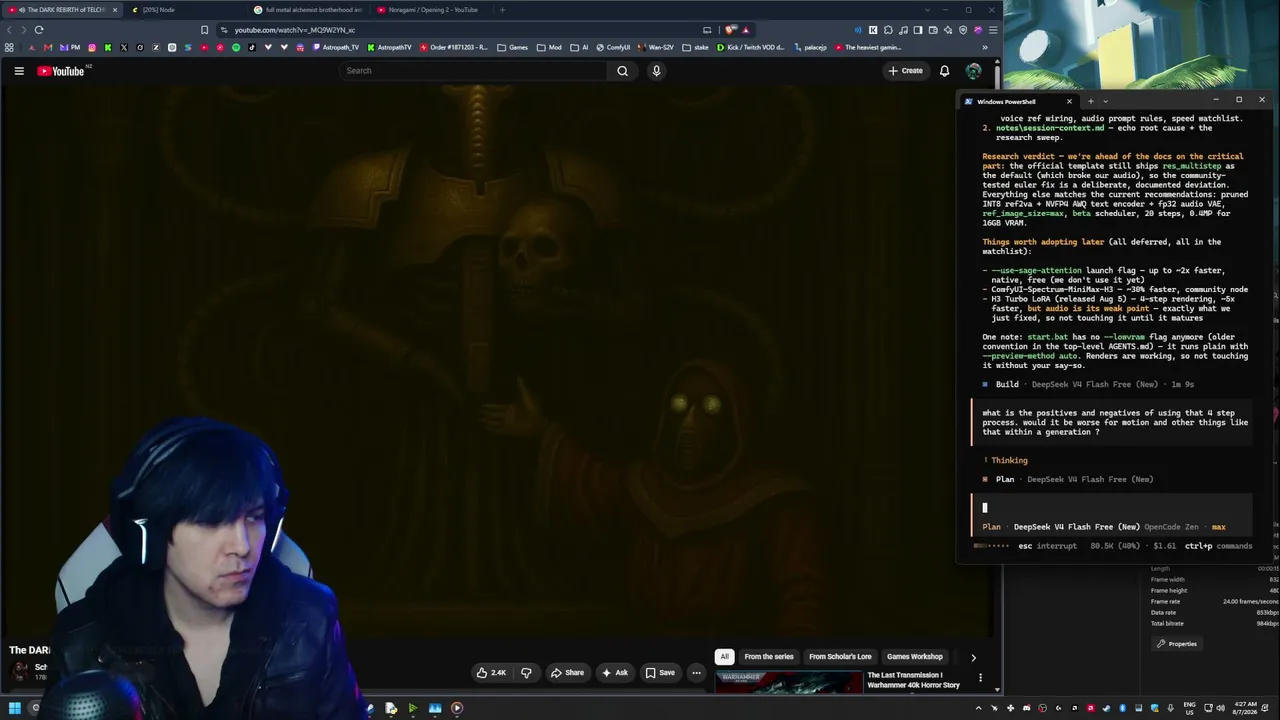Open the X bookmark icon
Image resolution: width=1280 pixels, height=720 pixels.
[x=124, y=47]
